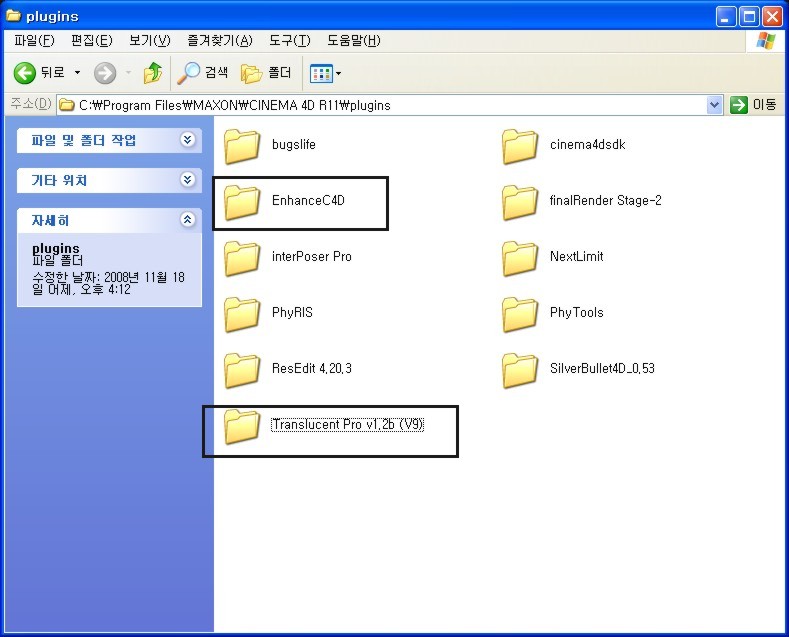Maximize the plugins window
The image size is (789, 637).
click(749, 17)
